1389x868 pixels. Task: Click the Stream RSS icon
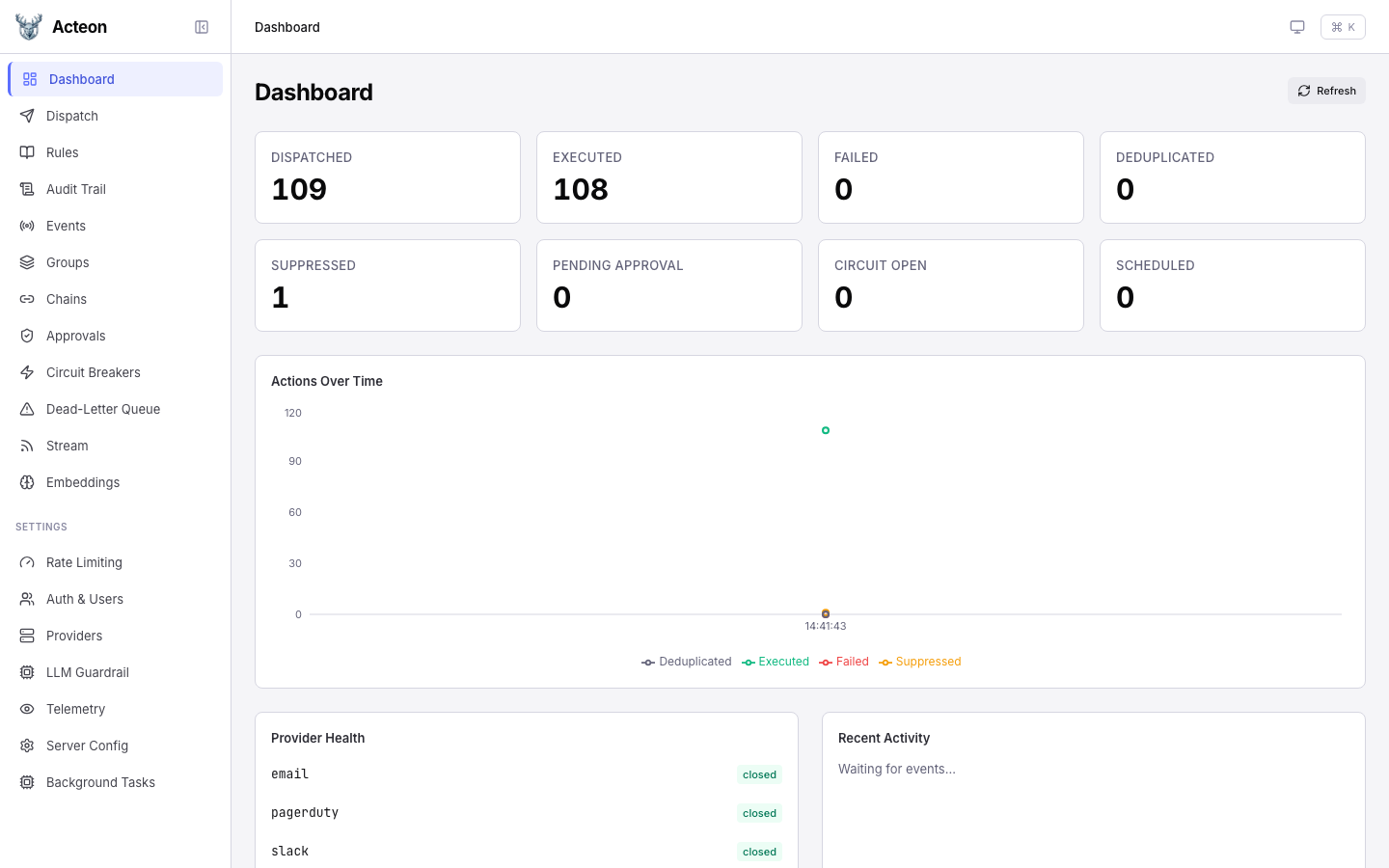coord(28,446)
